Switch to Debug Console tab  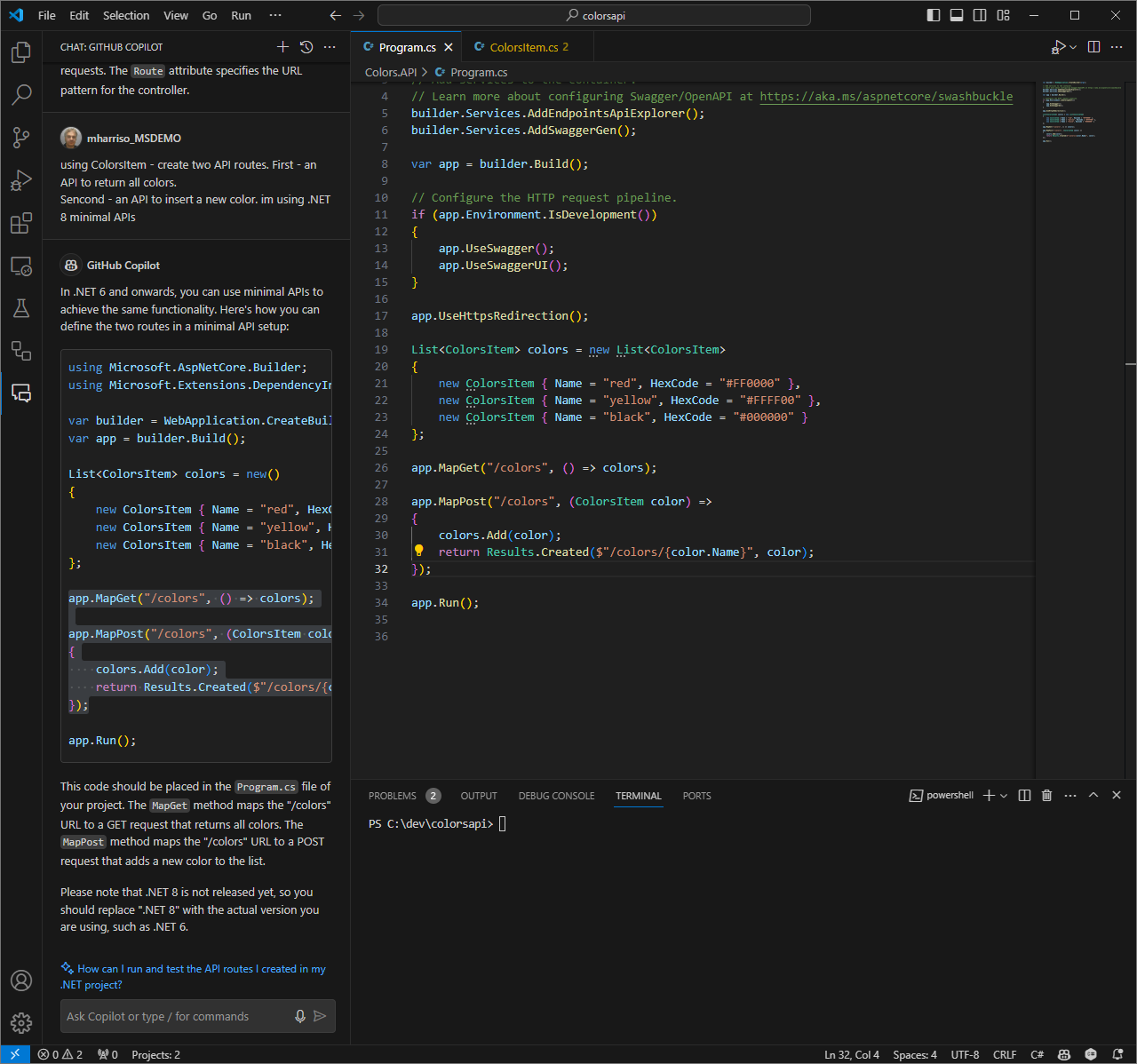point(557,796)
